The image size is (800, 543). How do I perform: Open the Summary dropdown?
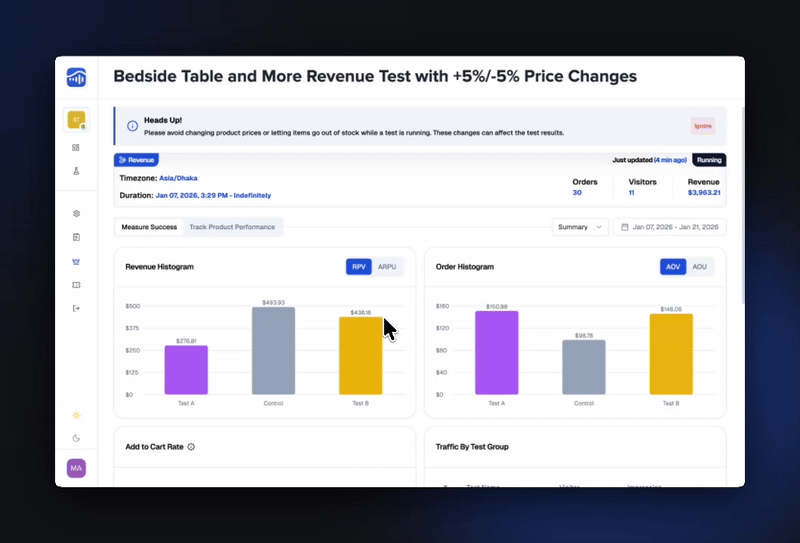pyautogui.click(x=580, y=227)
